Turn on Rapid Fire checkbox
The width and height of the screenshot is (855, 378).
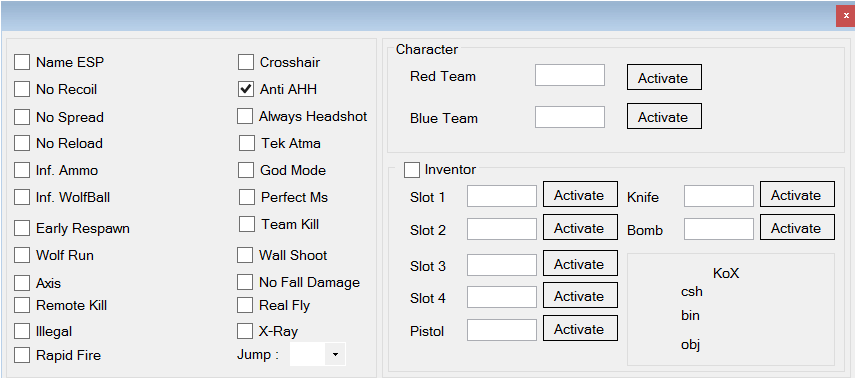22,355
